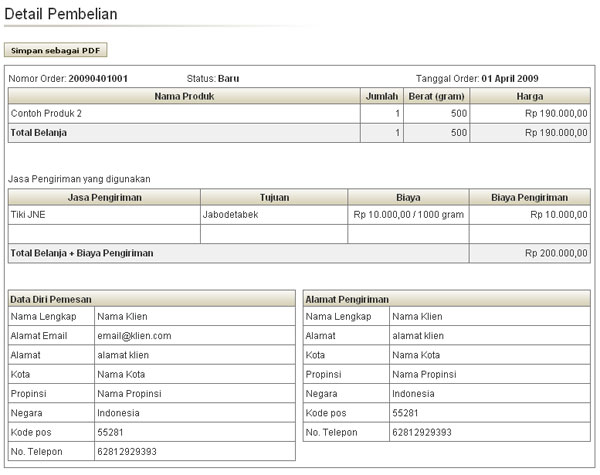Viewport: 600px width, 475px height.
Task: Click the Harga column header
Action: coord(530,97)
